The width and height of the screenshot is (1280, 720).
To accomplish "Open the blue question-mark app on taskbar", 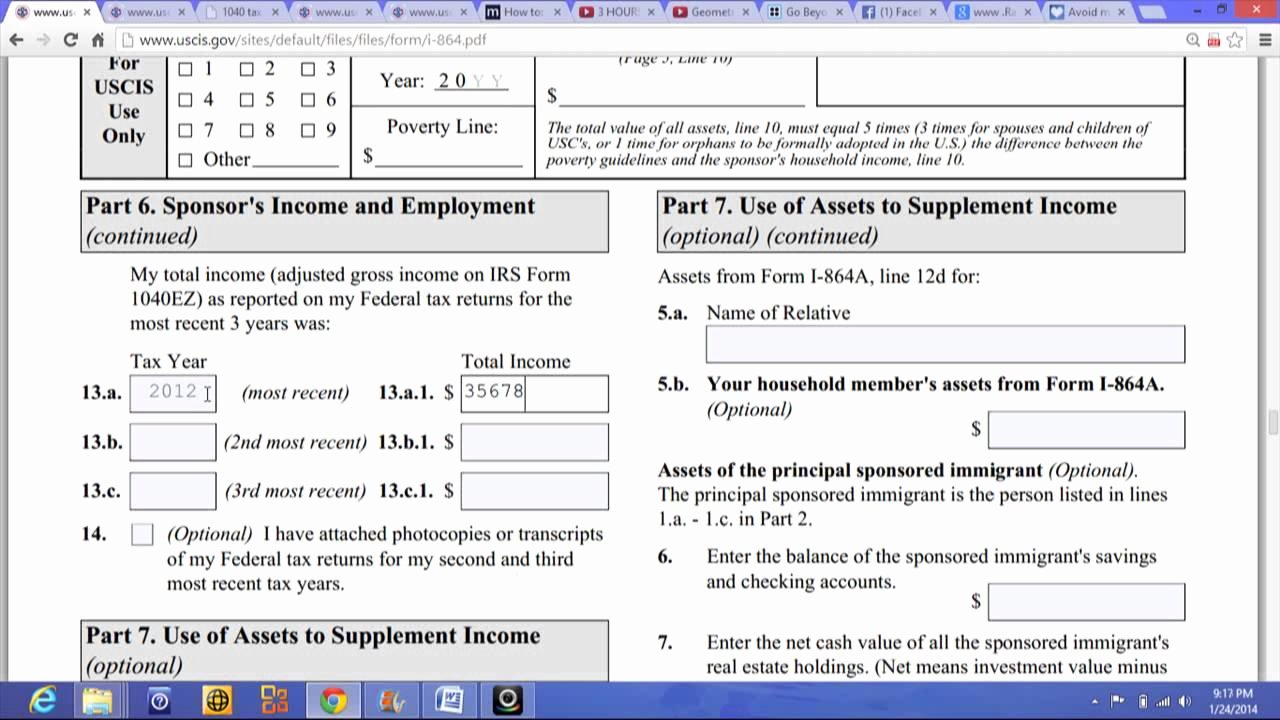I will point(159,700).
